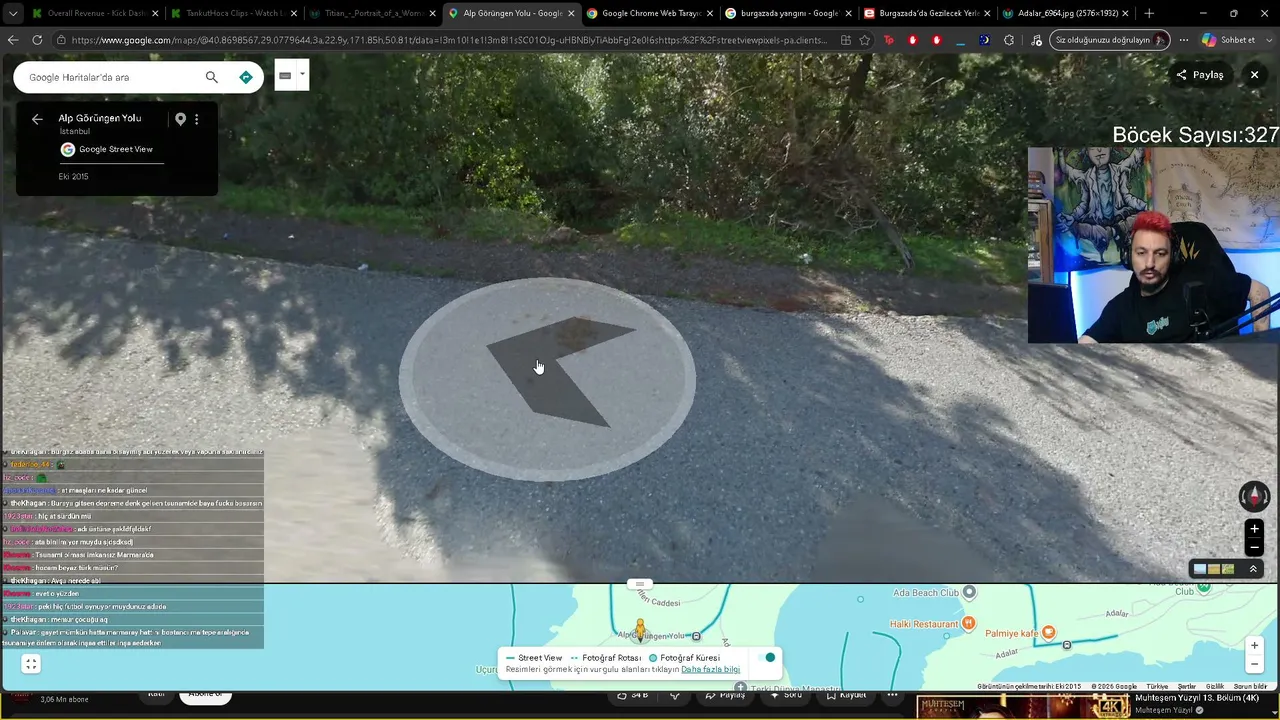The height and width of the screenshot is (720, 1280).
Task: Click the keyboard input tool icon
Action: click(285, 75)
